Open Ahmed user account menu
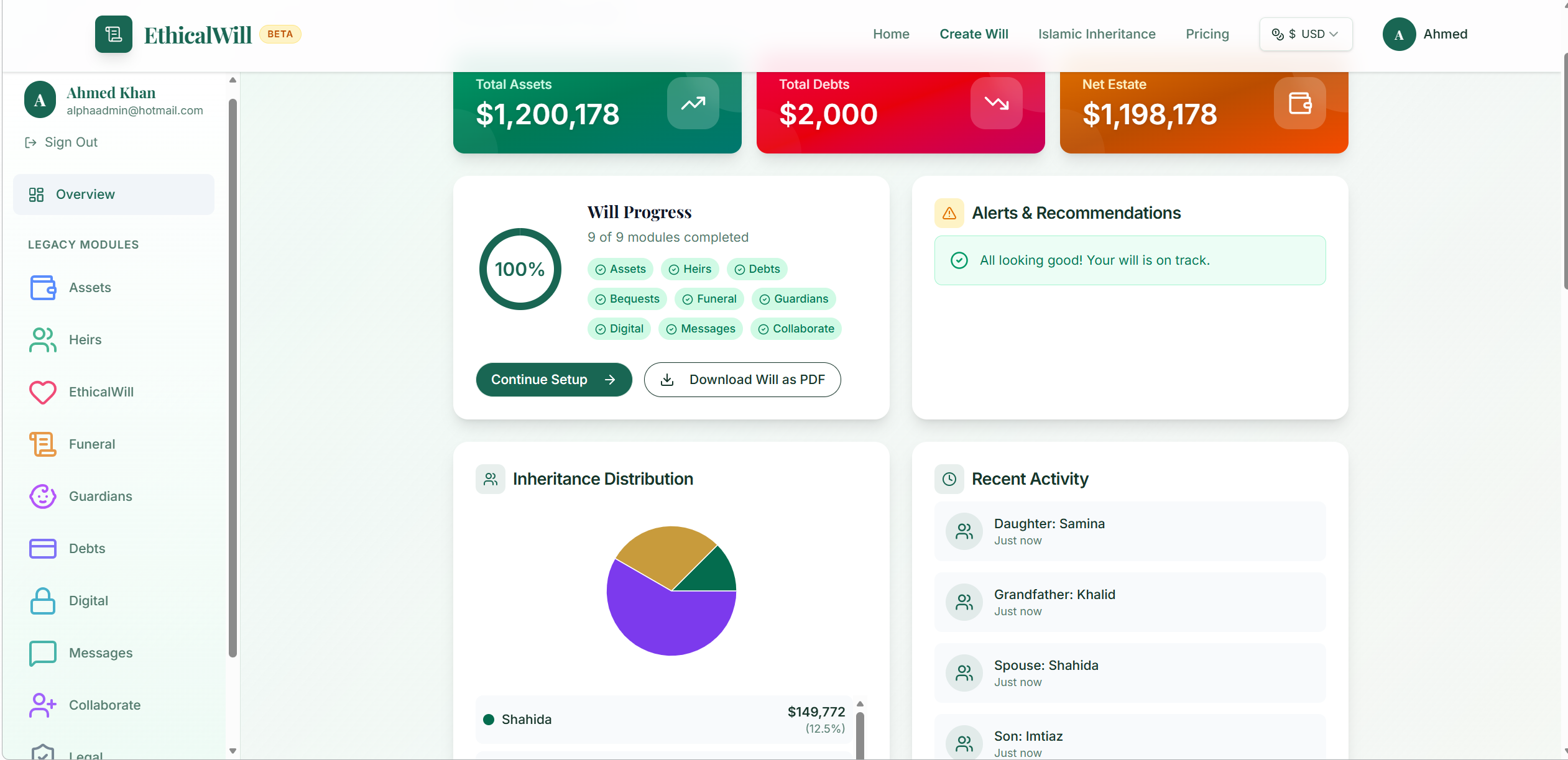The image size is (1568, 760). point(1425,34)
